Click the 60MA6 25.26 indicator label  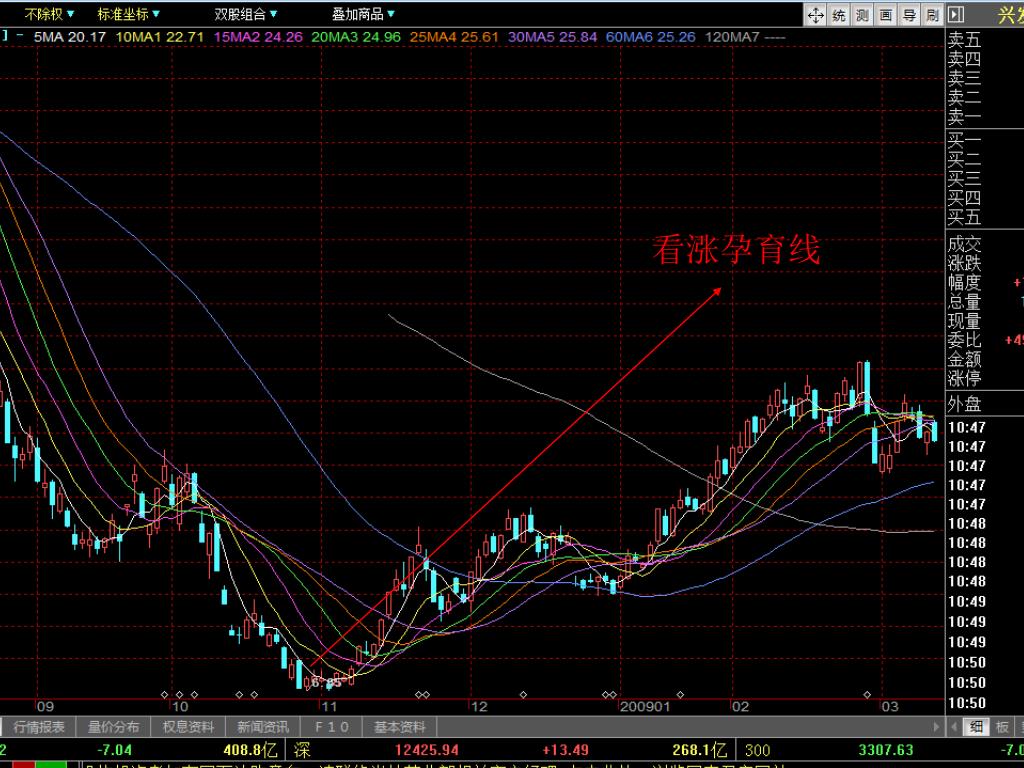click(x=650, y=37)
